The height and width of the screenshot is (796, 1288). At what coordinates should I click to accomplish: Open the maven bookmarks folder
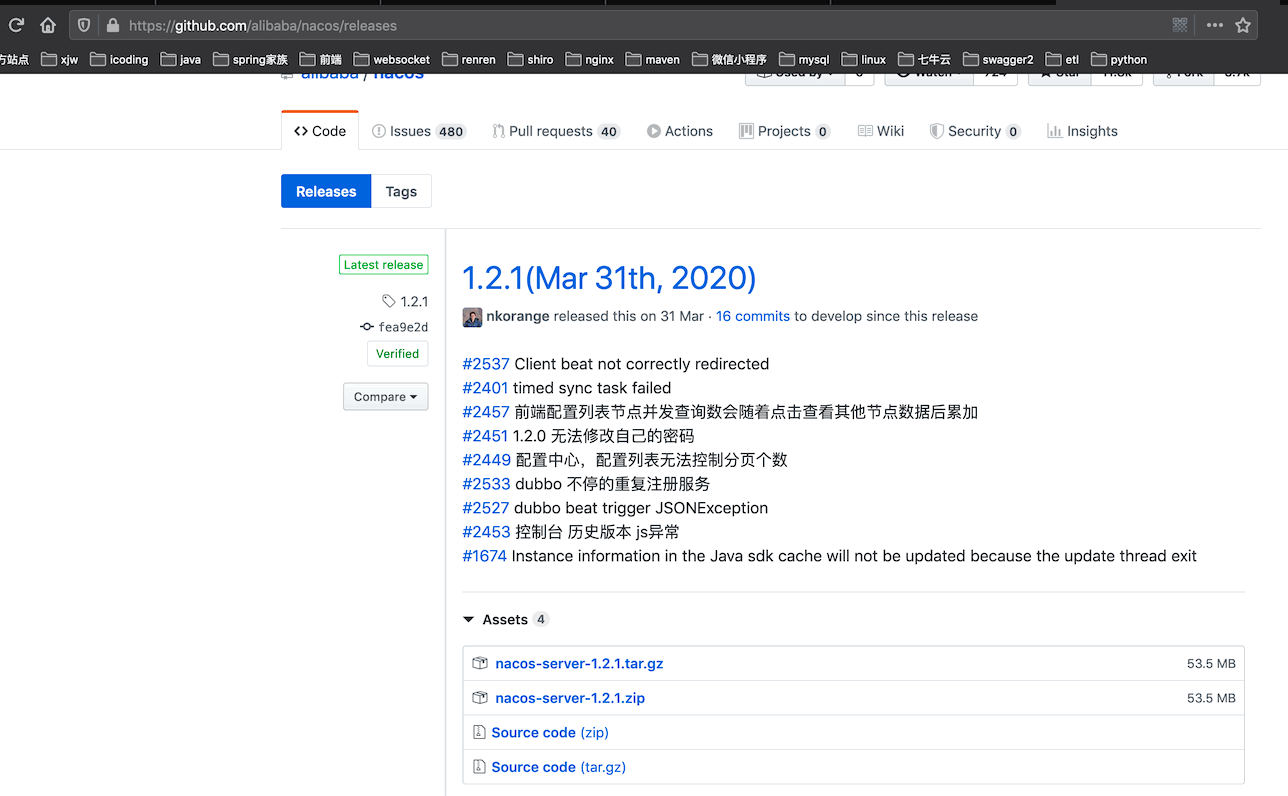tap(653, 59)
